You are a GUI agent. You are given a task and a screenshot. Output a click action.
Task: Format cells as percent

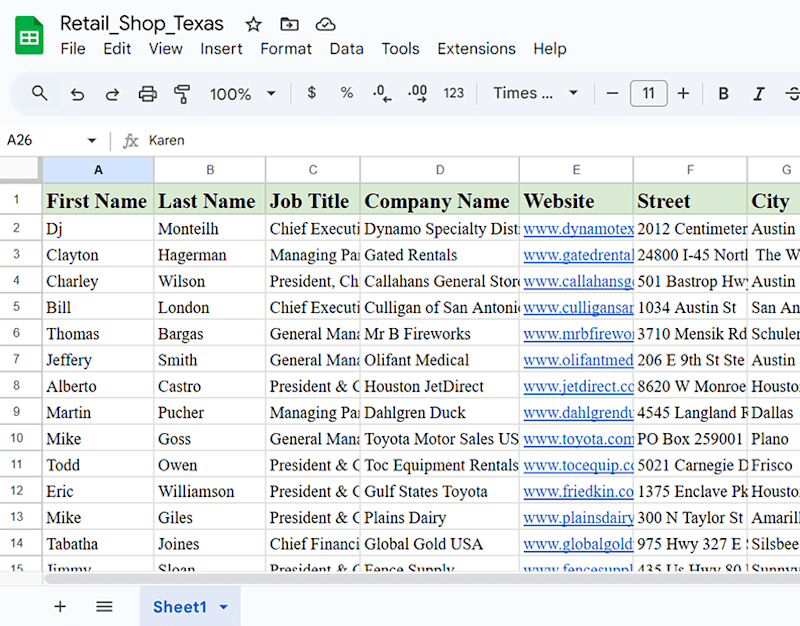(x=346, y=93)
